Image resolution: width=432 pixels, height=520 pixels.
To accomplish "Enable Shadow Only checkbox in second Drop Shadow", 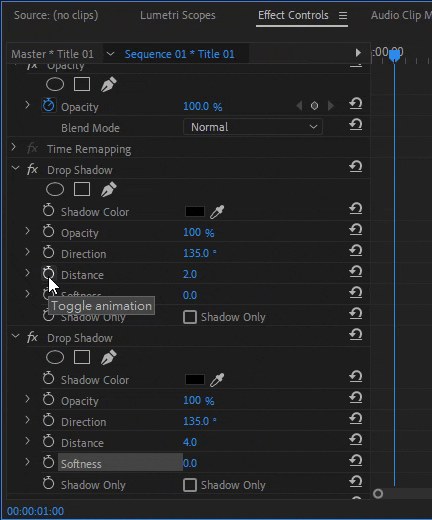I will [x=190, y=485].
